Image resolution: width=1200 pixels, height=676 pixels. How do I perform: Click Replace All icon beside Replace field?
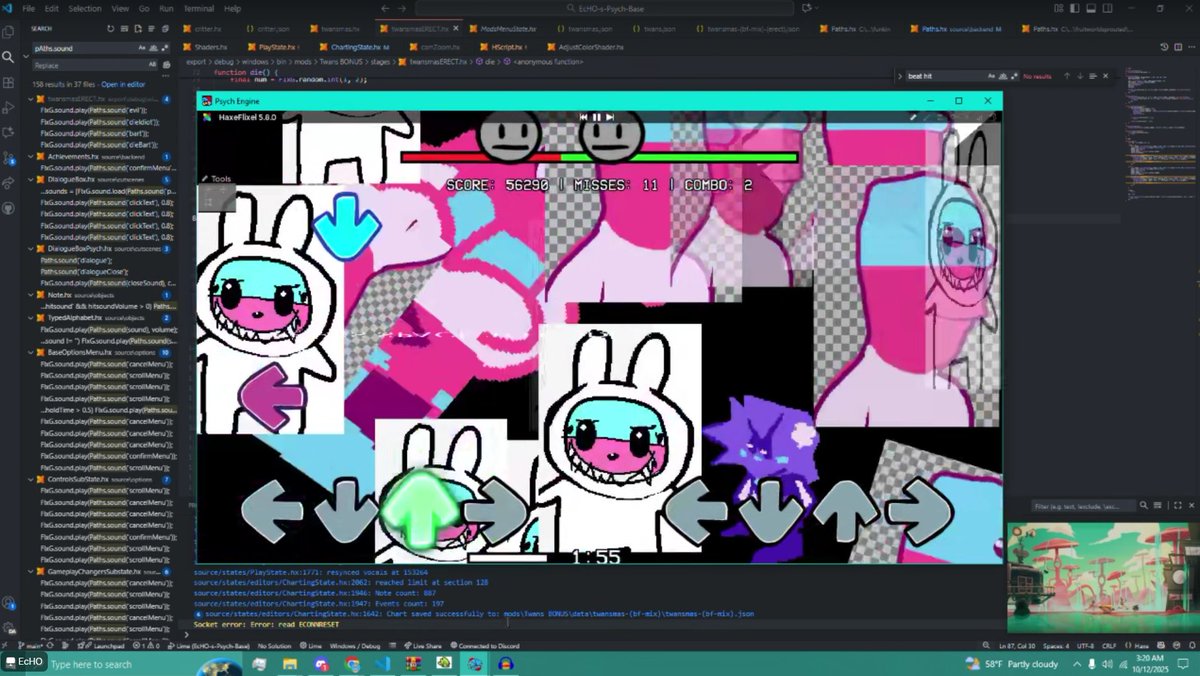point(166,65)
